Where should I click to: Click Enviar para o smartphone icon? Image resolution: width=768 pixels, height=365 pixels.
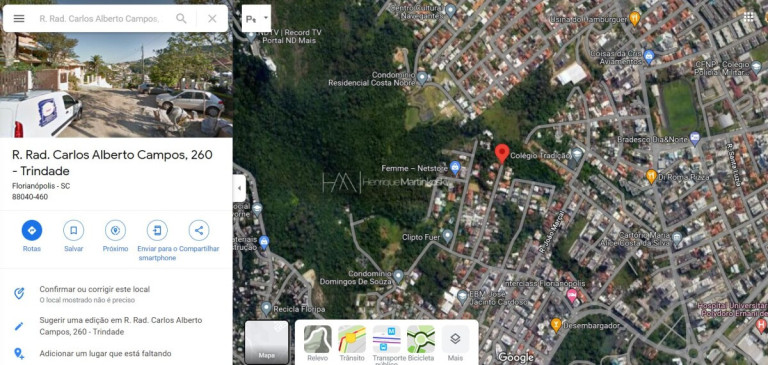[157, 230]
